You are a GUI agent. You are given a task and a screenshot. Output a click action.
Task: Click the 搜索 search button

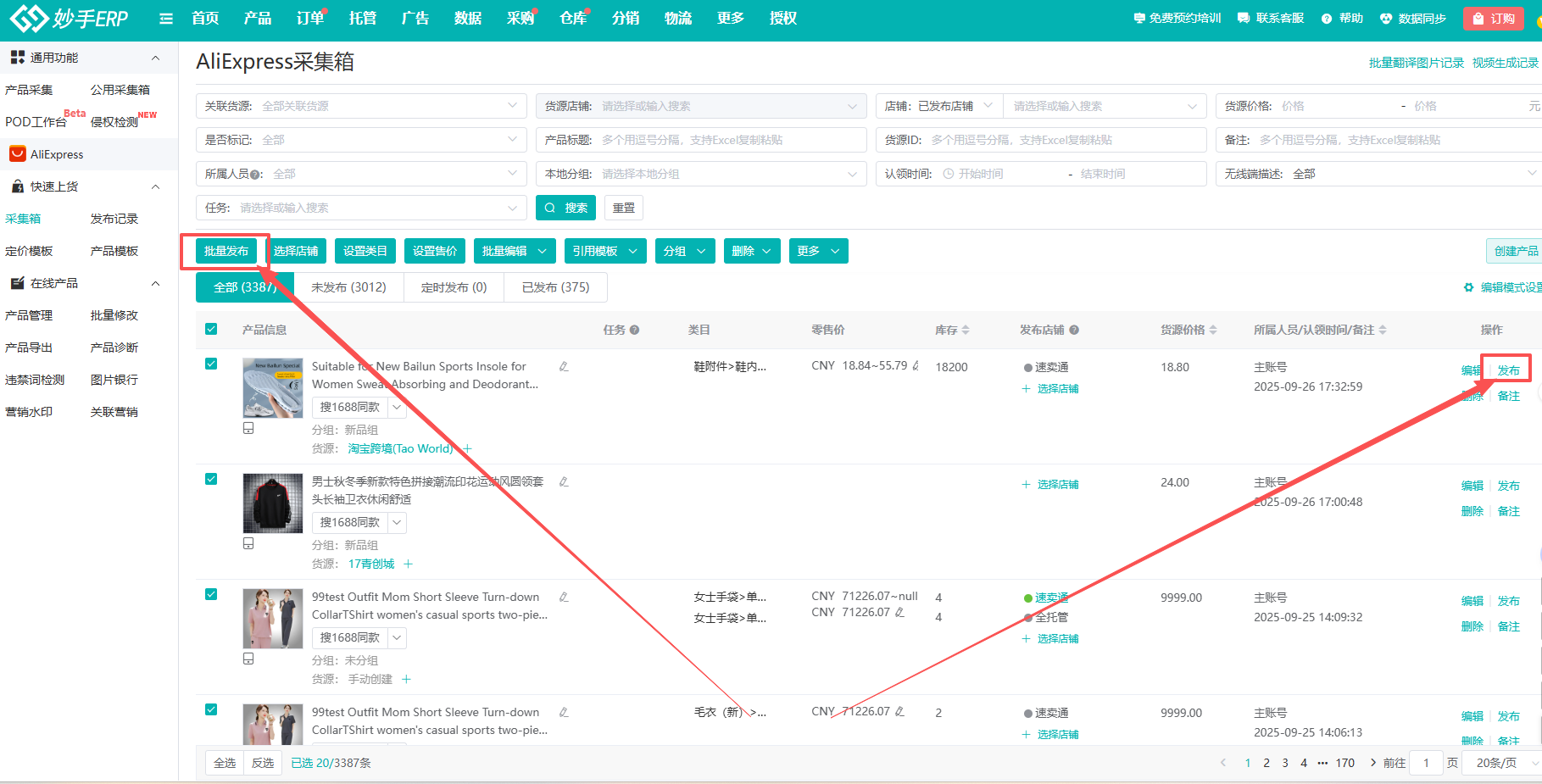pyautogui.click(x=565, y=208)
